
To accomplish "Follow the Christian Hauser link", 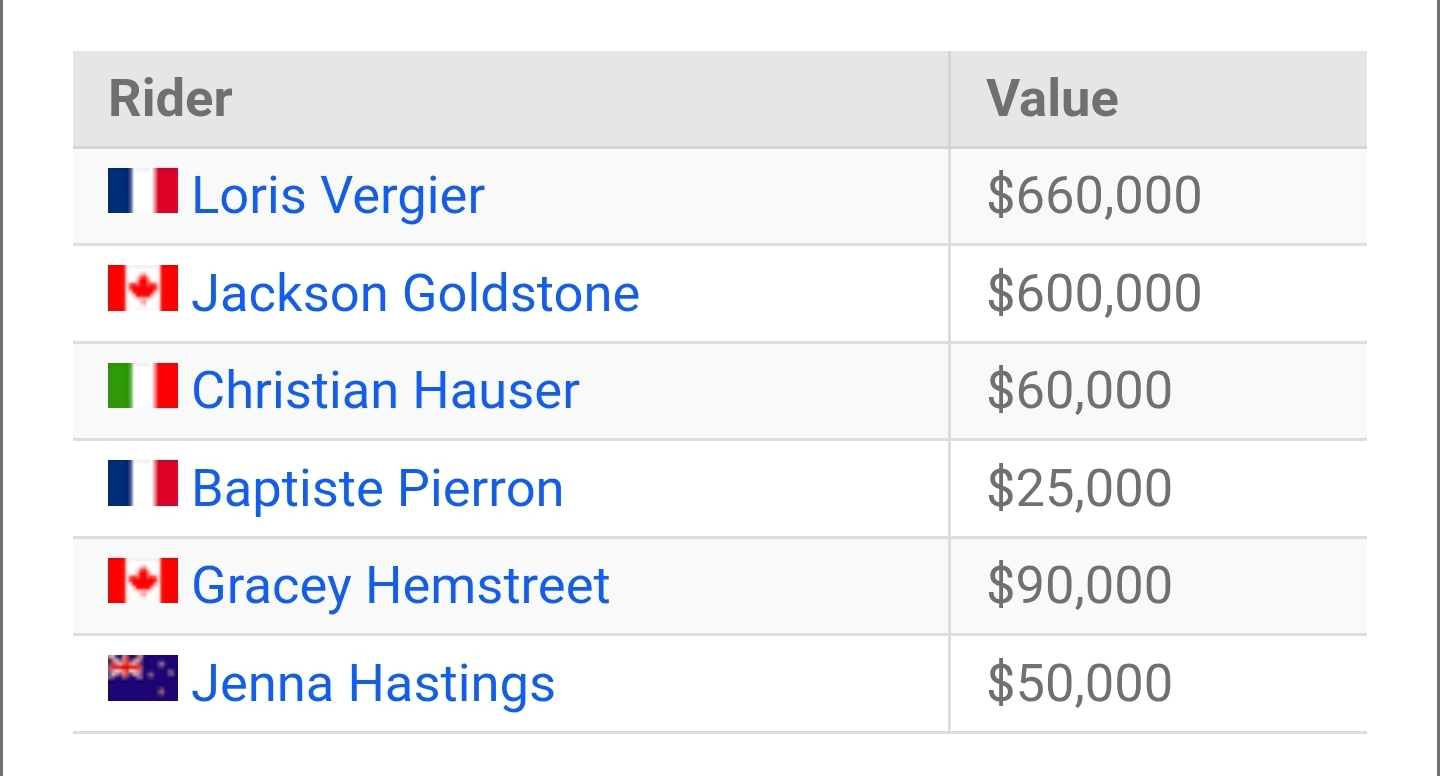I will coord(385,390).
